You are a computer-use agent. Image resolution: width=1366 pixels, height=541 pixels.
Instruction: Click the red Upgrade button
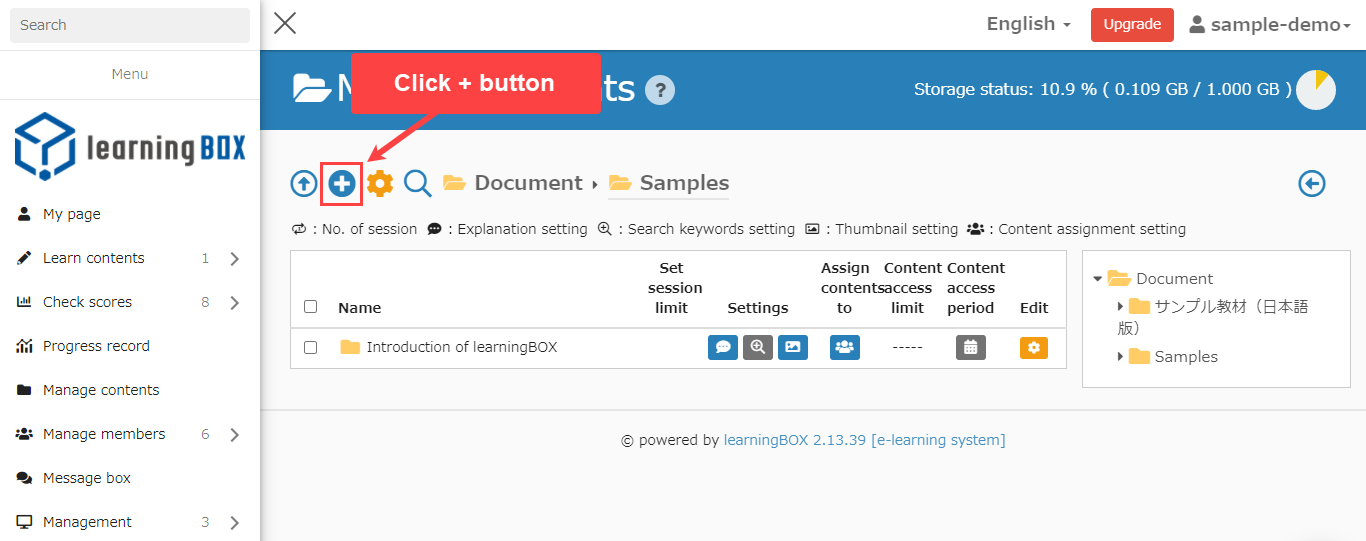click(x=1132, y=24)
